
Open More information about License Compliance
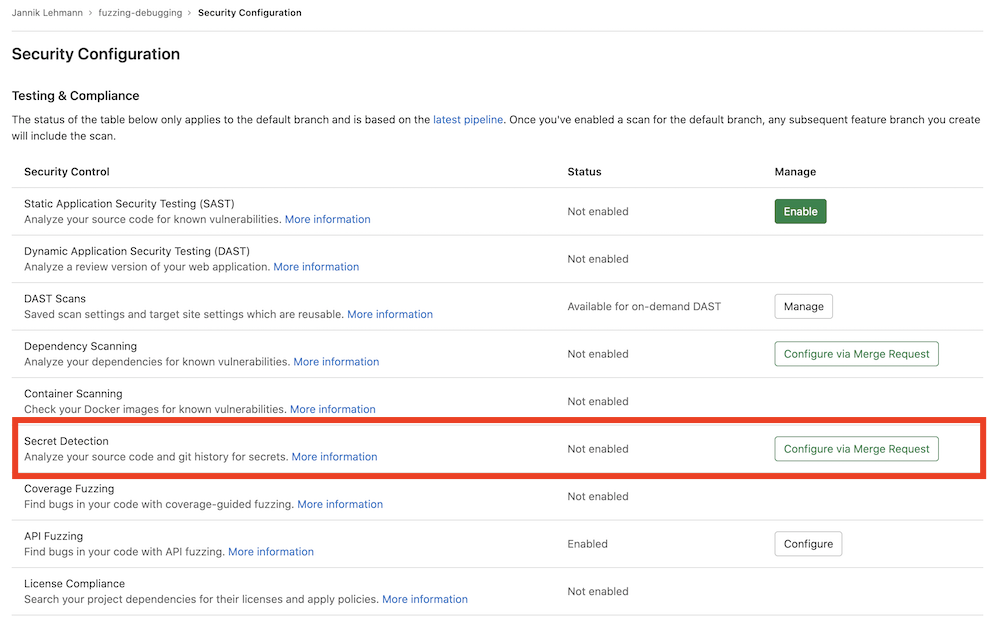[425, 599]
